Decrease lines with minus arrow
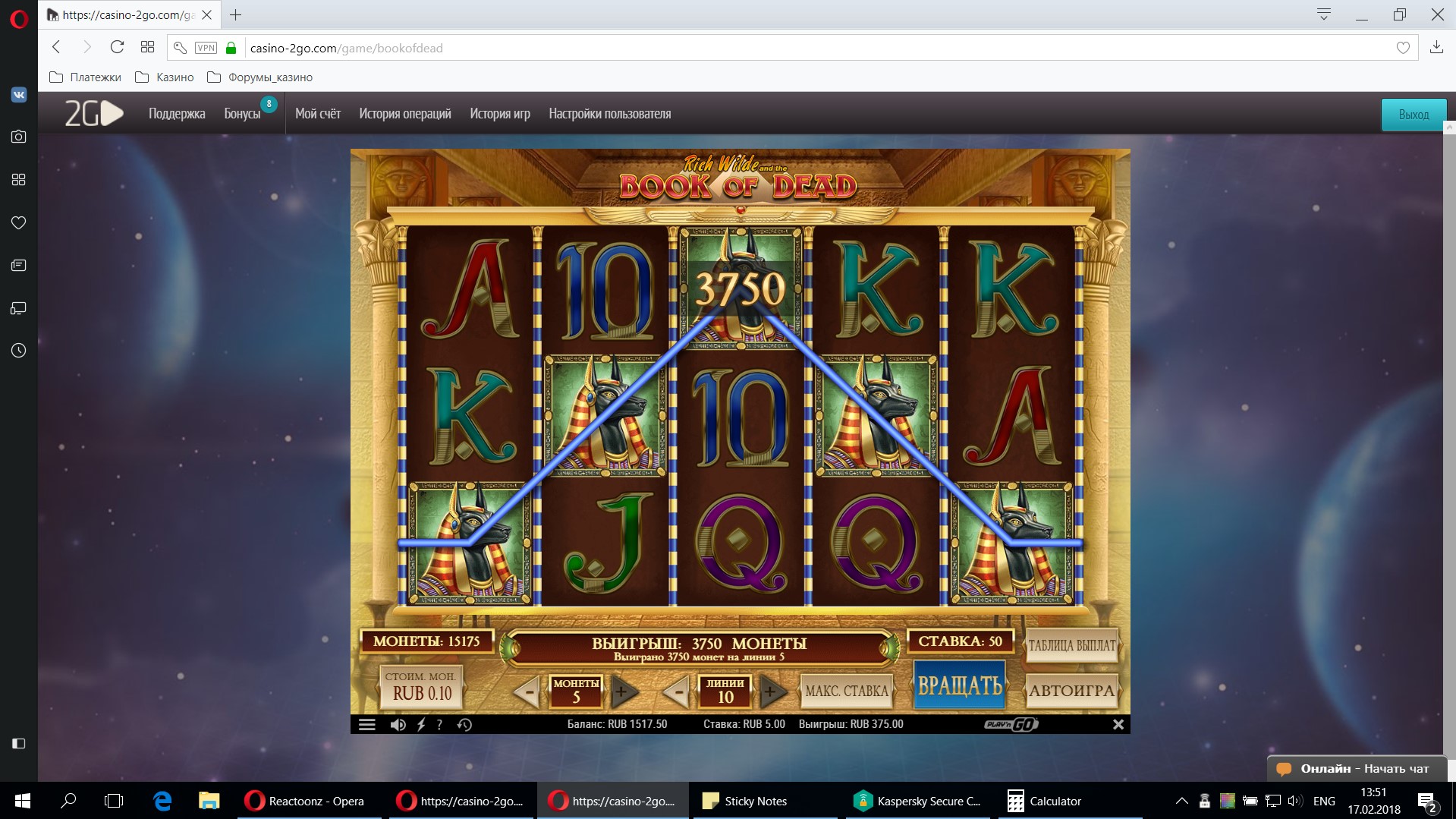This screenshot has height=819, width=1456. pos(676,691)
